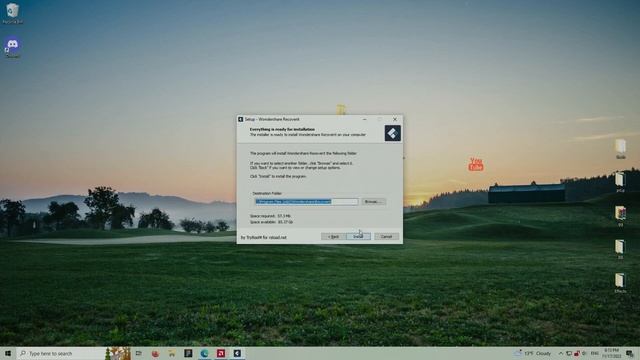Cancel the Wondershare Recoverit setup
The height and width of the screenshot is (360, 640).
point(386,236)
